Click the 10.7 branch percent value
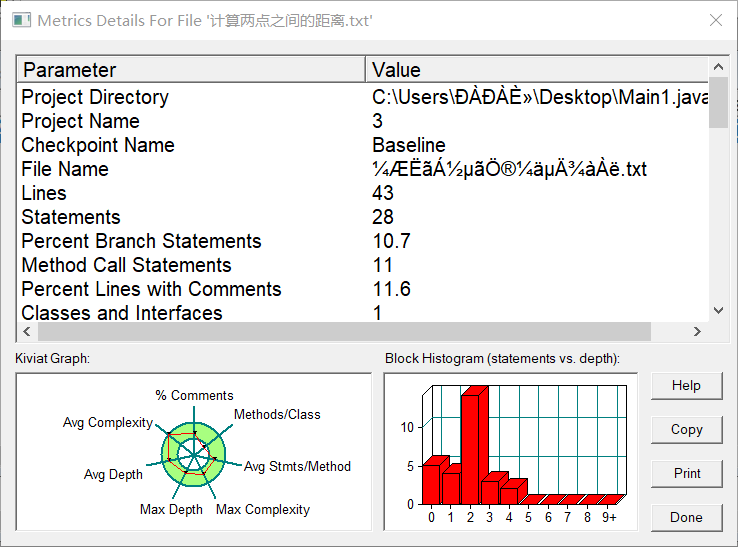The height and width of the screenshot is (547, 738). click(x=392, y=241)
